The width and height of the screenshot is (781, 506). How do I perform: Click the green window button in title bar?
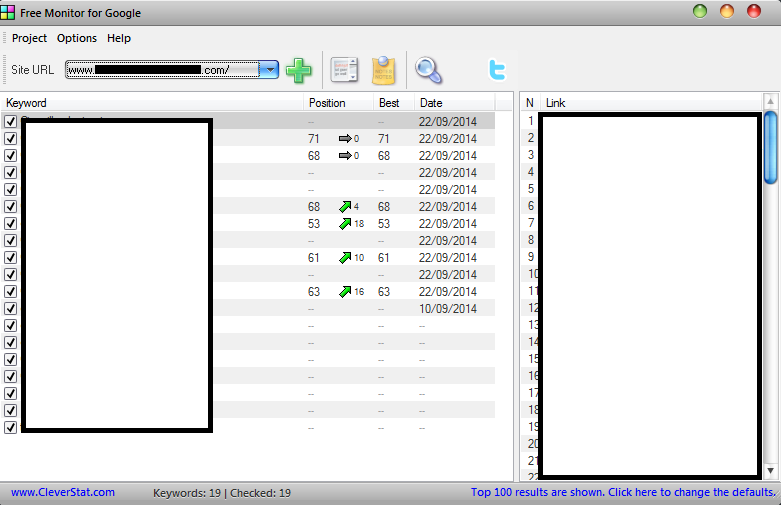click(700, 11)
